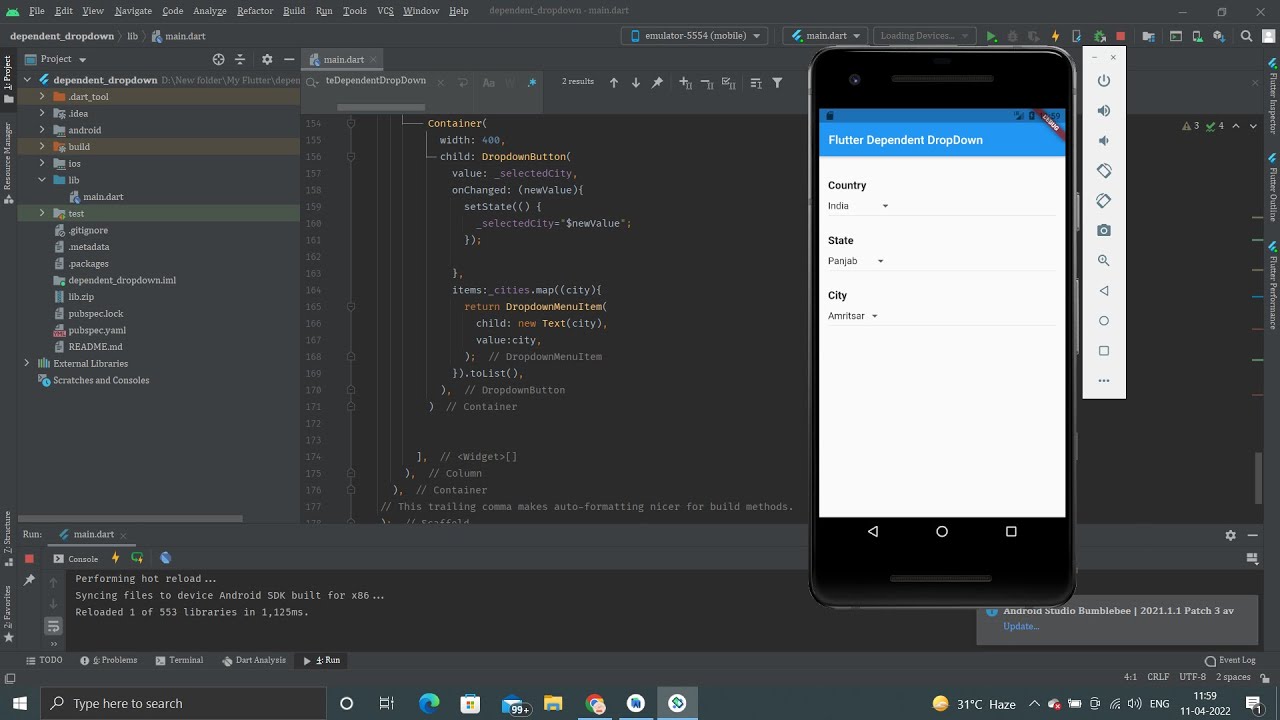Open Microsoft Edge from Windows taskbar
This screenshot has height=720, width=1280.
tap(429, 704)
